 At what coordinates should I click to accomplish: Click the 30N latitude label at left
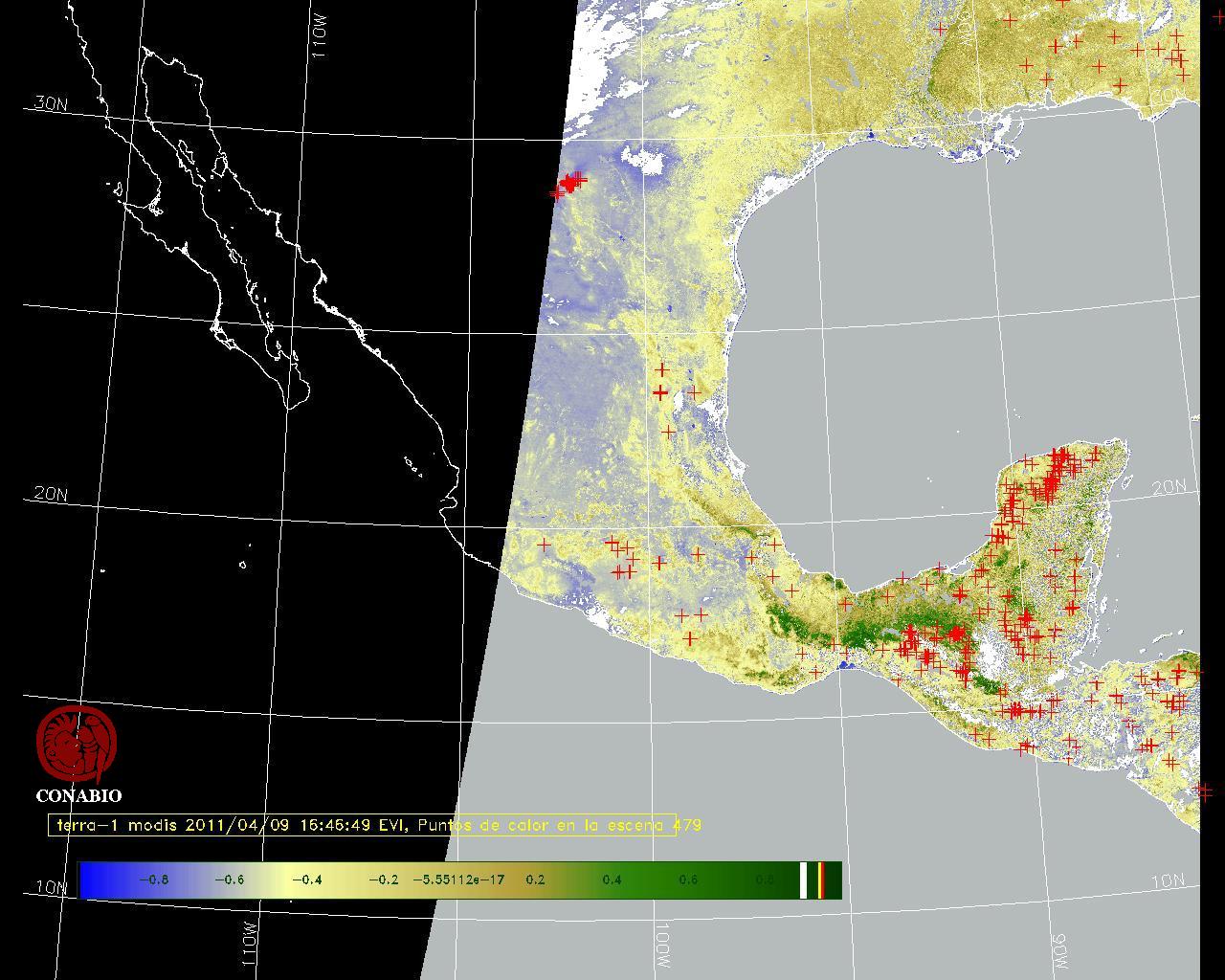51,104
